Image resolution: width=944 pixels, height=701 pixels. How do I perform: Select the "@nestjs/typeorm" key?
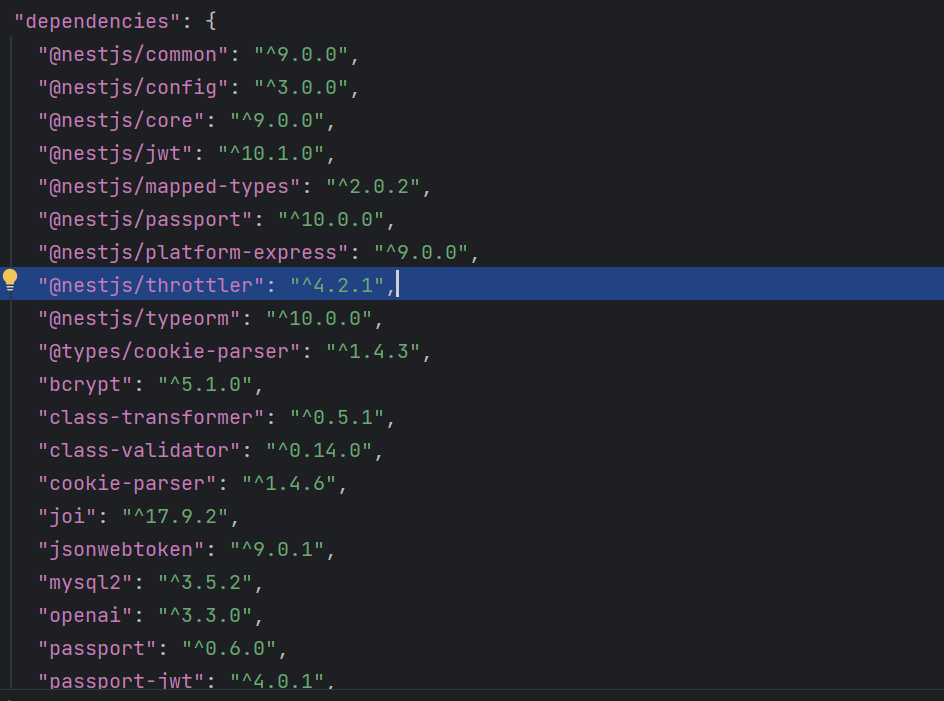tap(139, 319)
